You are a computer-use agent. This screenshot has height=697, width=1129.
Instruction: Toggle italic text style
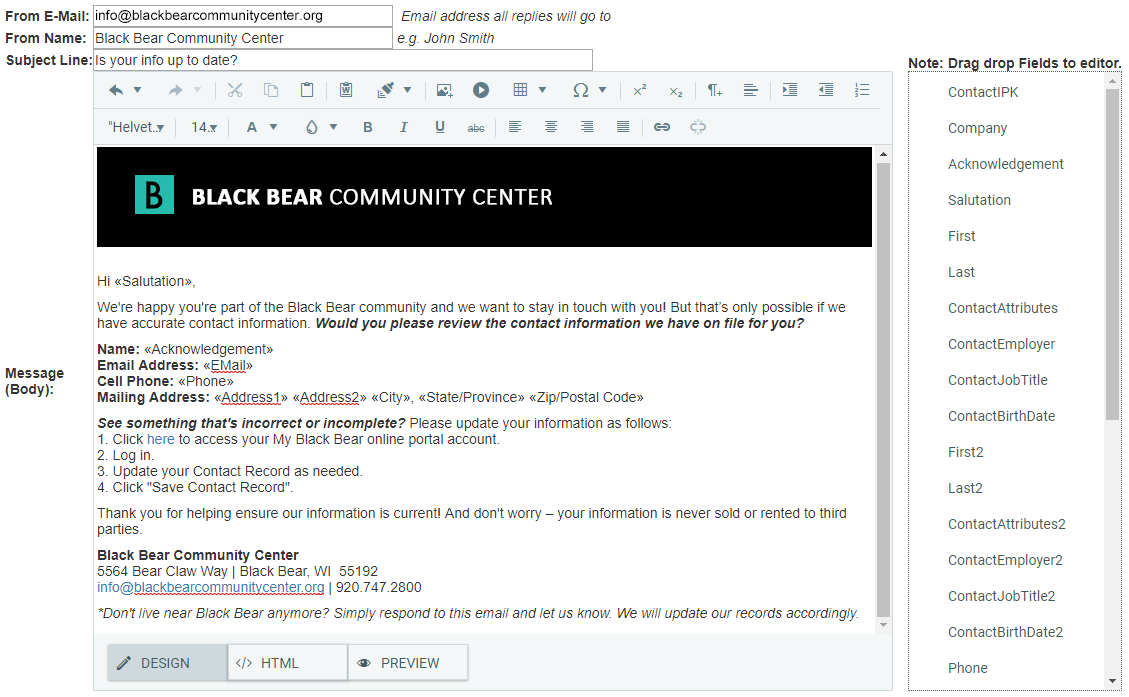pyautogui.click(x=404, y=127)
